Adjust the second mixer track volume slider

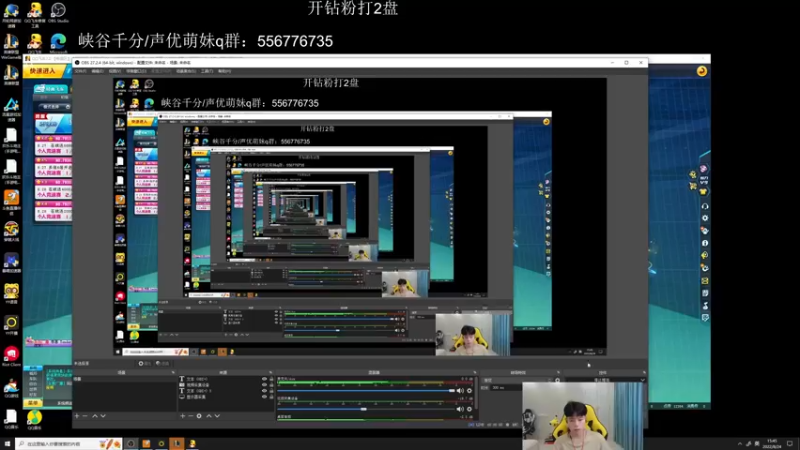click(x=366, y=409)
